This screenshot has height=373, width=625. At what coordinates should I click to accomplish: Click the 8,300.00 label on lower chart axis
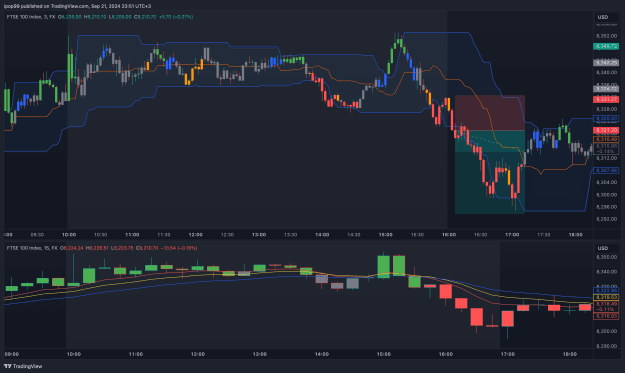(607, 331)
